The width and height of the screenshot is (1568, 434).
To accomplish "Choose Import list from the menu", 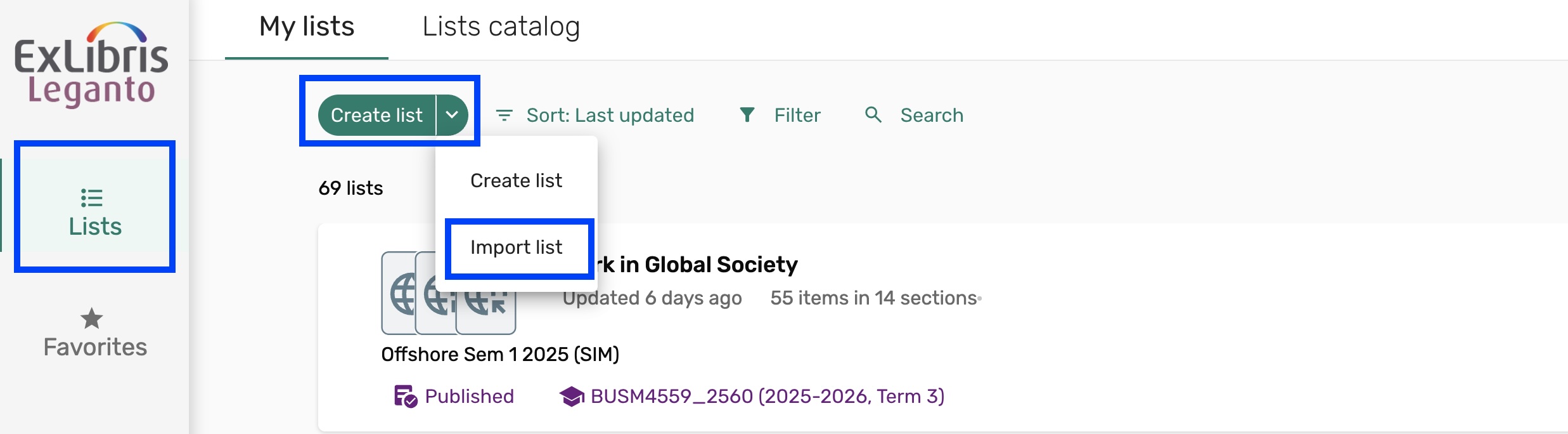I will pyautogui.click(x=516, y=247).
